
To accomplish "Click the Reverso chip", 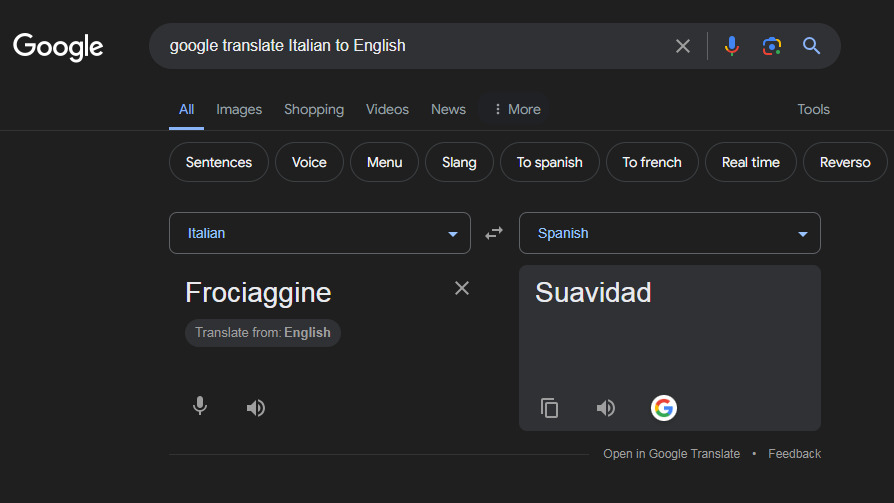I will click(x=845, y=163).
